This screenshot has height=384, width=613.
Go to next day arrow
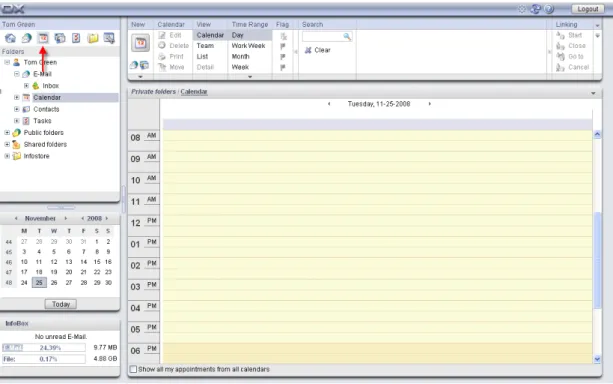click(x=429, y=104)
